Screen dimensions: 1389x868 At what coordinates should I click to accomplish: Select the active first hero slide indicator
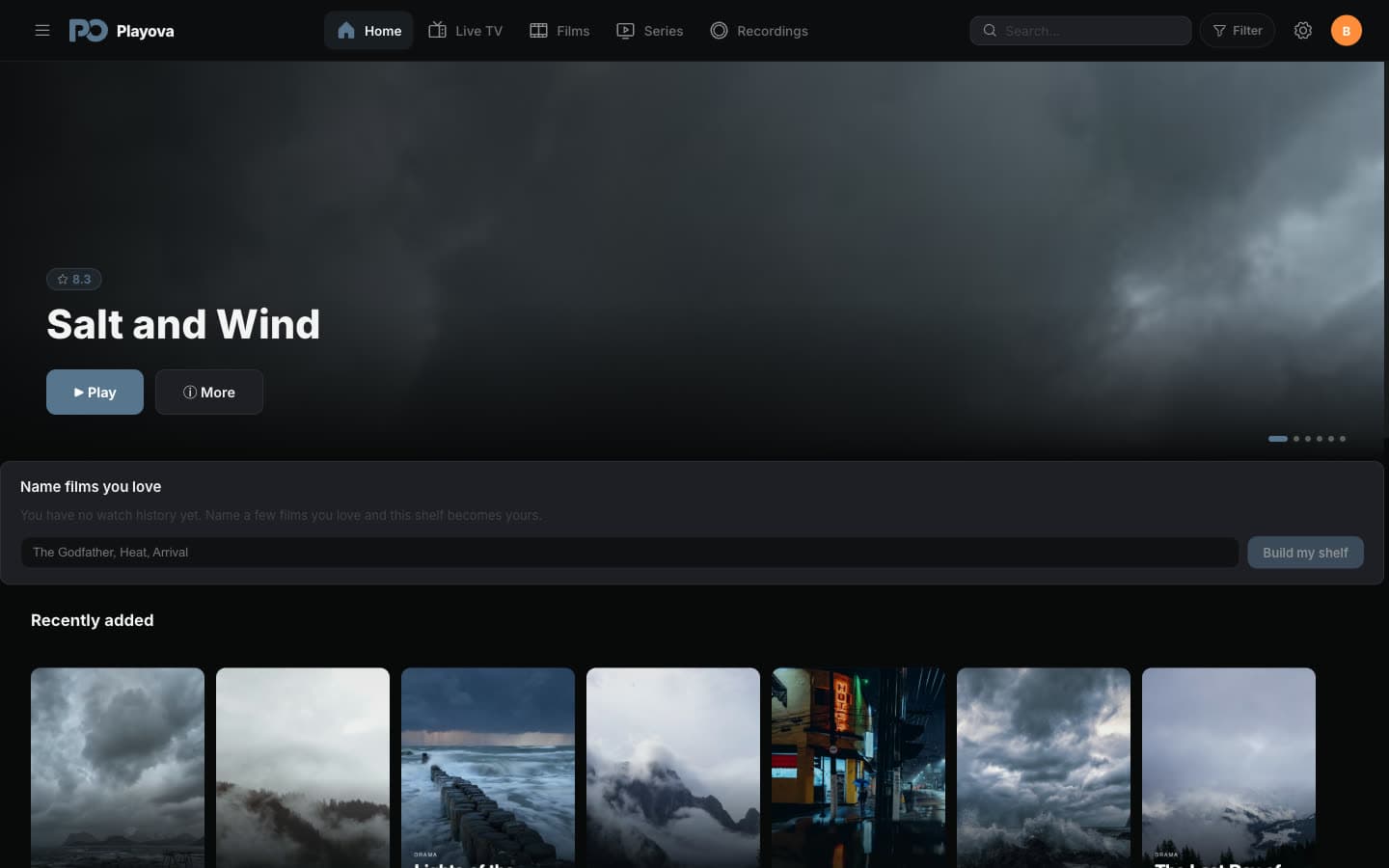click(1278, 439)
